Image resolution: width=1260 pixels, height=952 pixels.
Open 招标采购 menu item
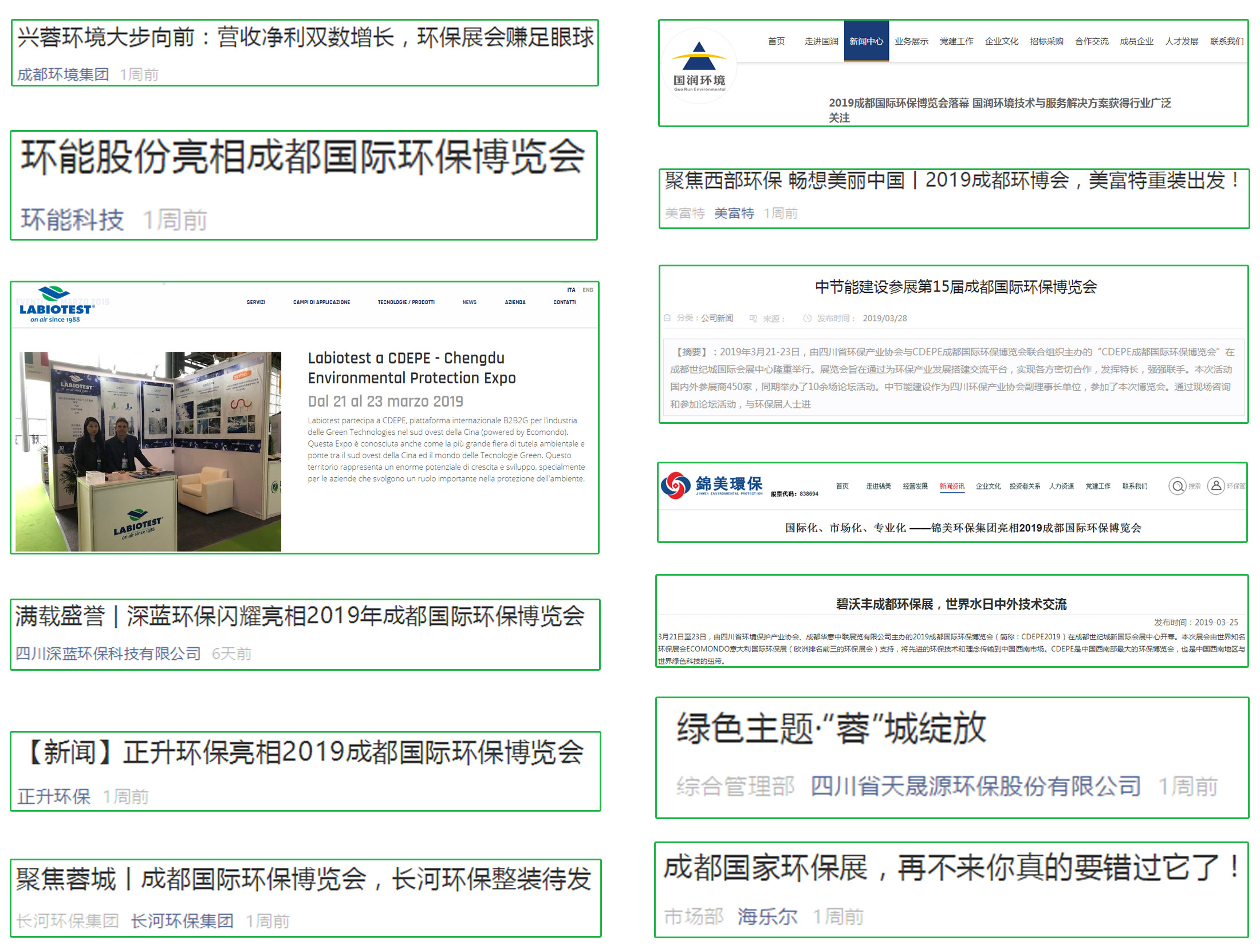tap(1046, 41)
